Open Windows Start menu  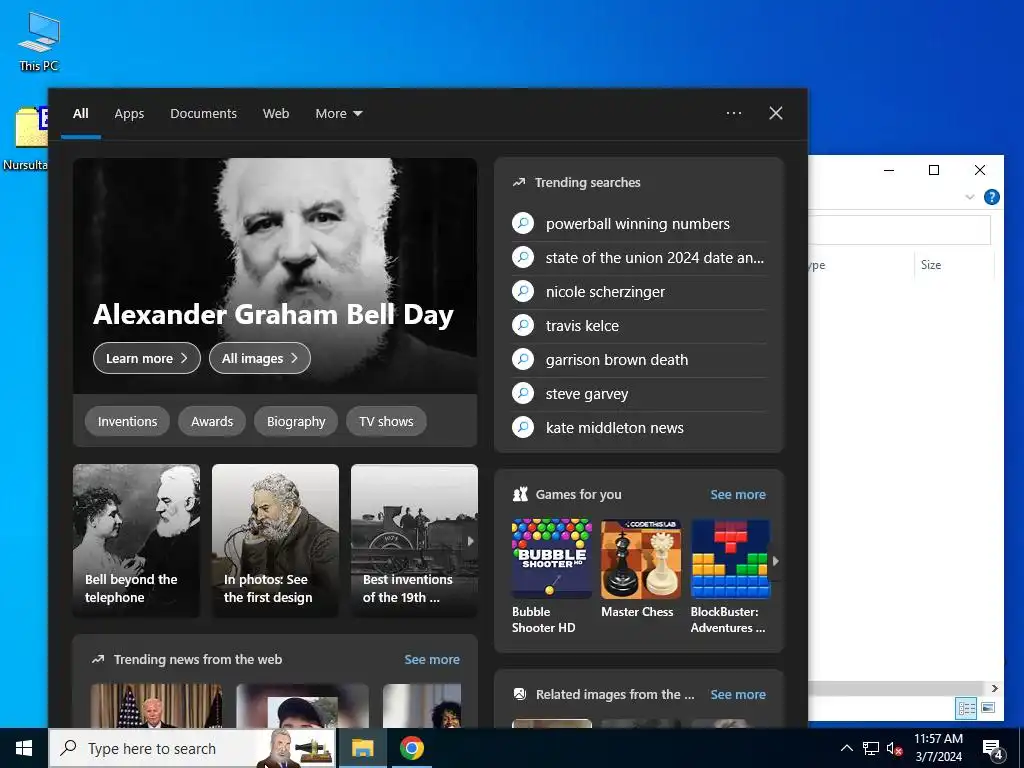(x=24, y=748)
